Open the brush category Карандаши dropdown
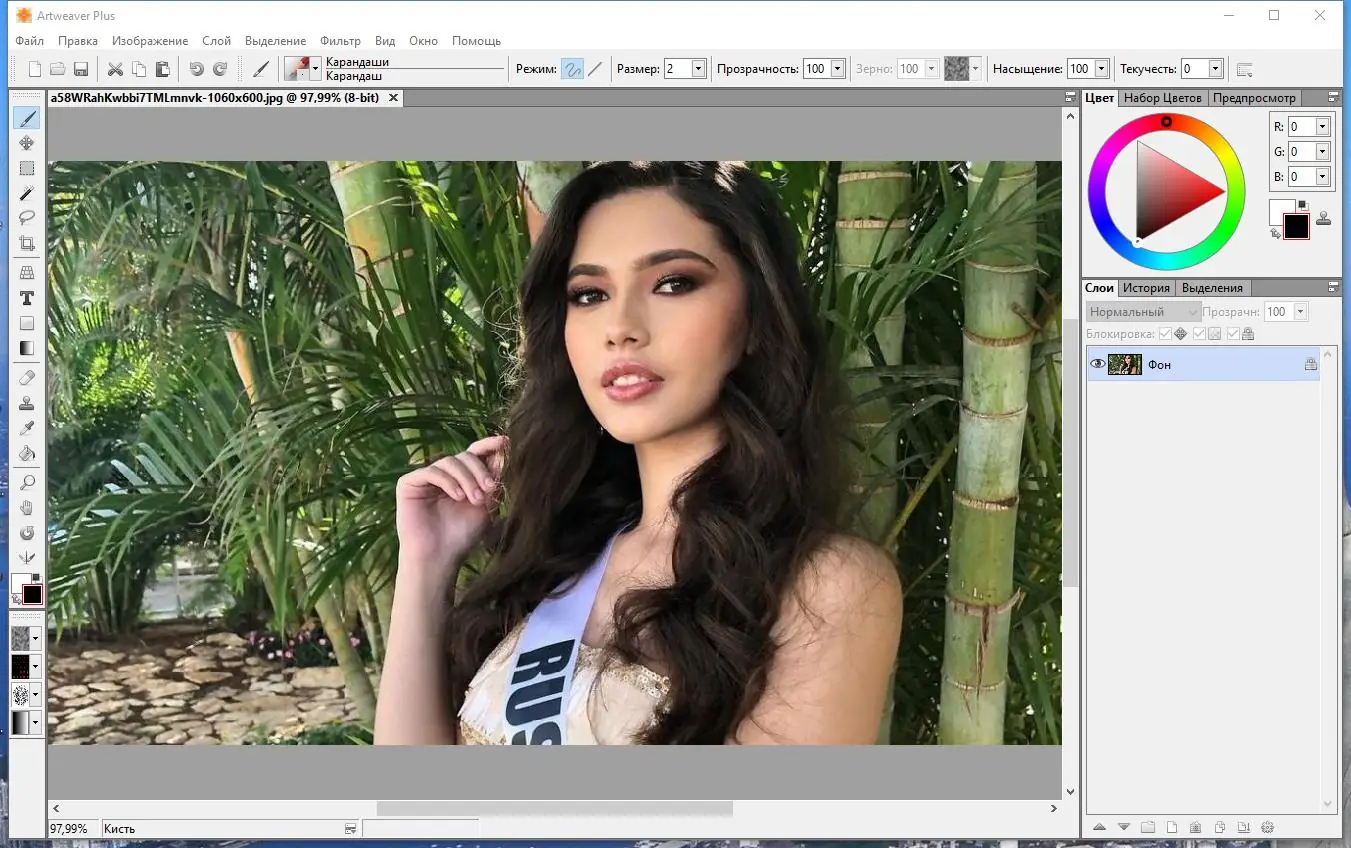Screen dimensions: 1351x848 (316, 69)
